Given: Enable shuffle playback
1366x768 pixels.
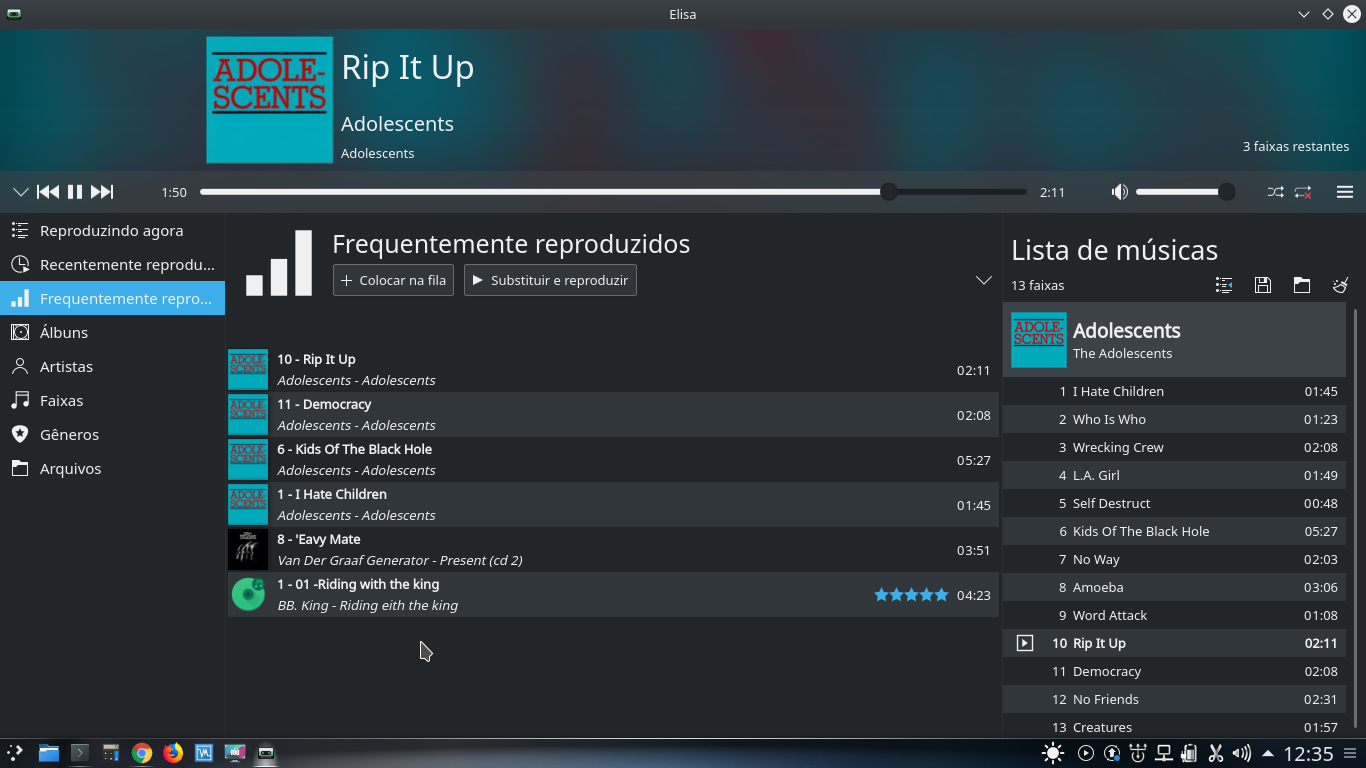Looking at the screenshot, I should coord(1275,192).
